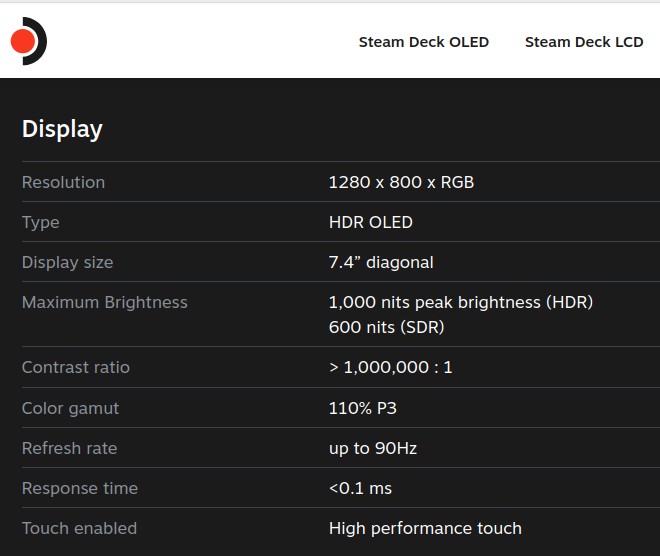Open the Steam Deck LCD page
Viewport: 660px width, 556px height.
point(584,42)
